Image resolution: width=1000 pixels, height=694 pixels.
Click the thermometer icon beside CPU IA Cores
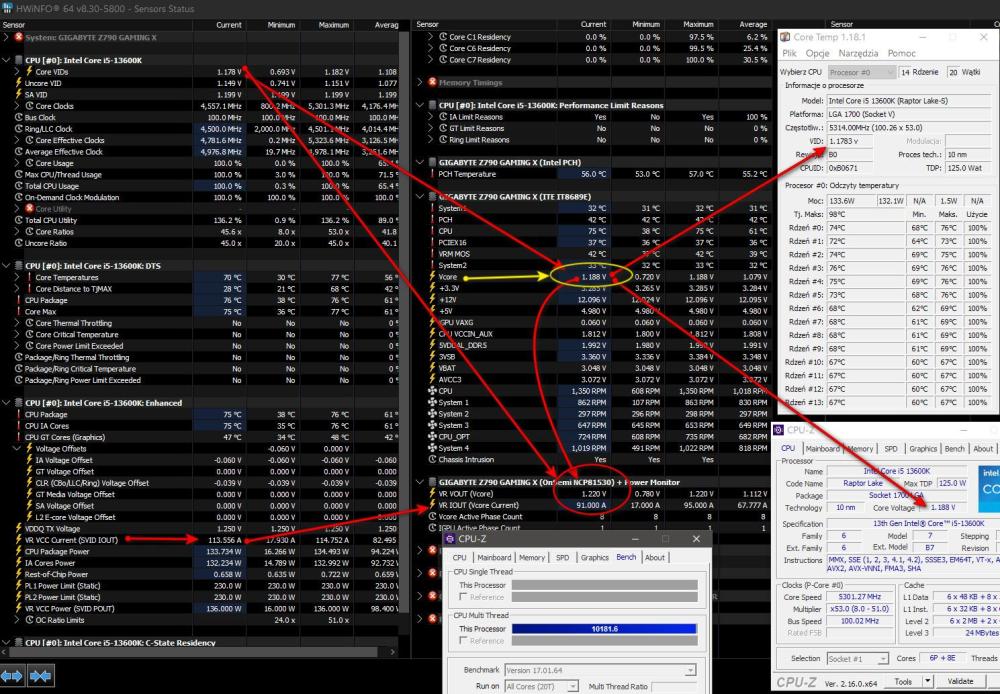[x=17, y=426]
